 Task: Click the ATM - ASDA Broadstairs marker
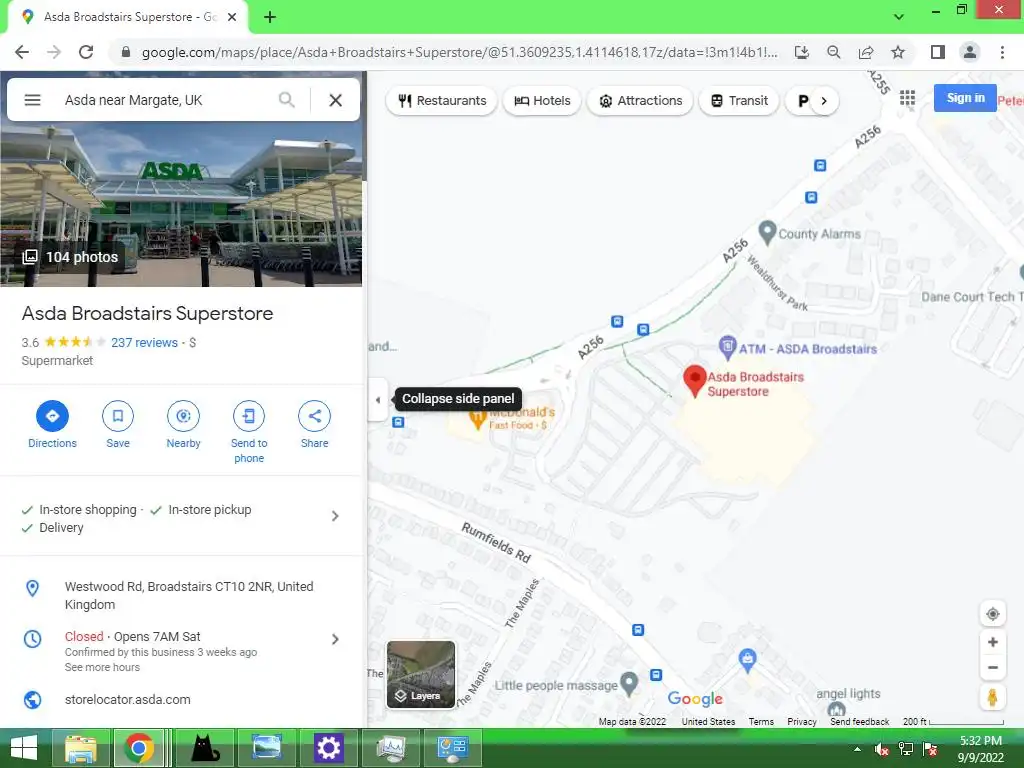click(728, 347)
